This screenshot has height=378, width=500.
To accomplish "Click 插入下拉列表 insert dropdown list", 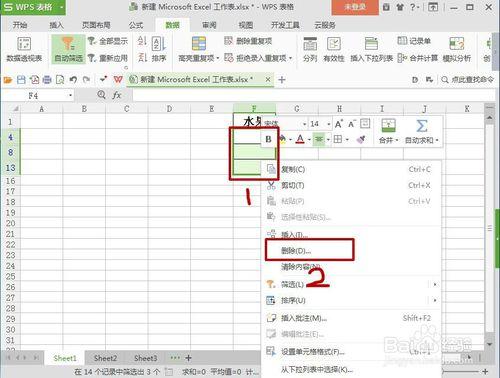I will tap(371, 49).
